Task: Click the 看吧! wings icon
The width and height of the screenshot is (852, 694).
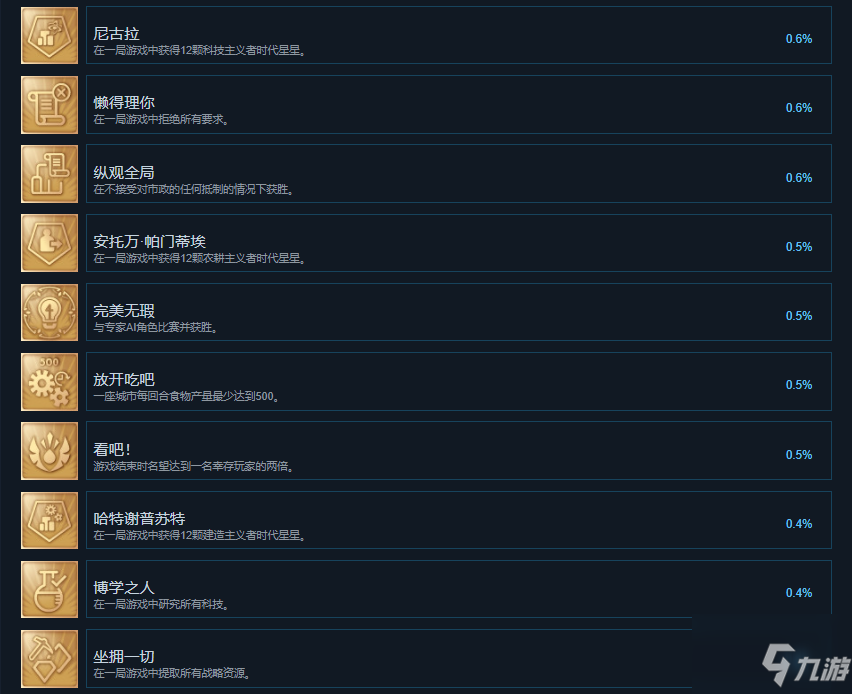Action: 49,451
